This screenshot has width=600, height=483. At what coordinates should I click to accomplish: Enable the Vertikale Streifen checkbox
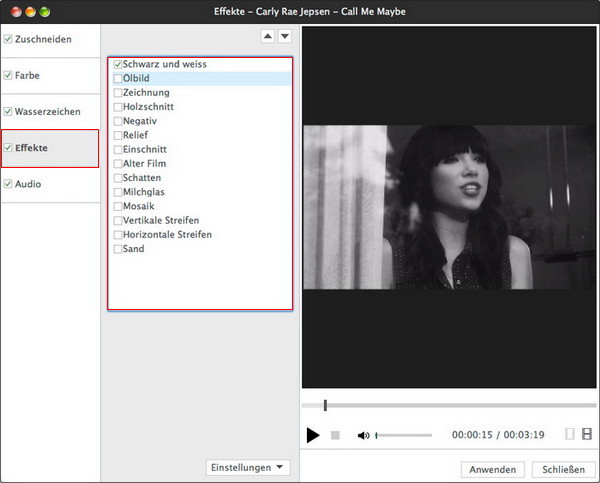[118, 220]
